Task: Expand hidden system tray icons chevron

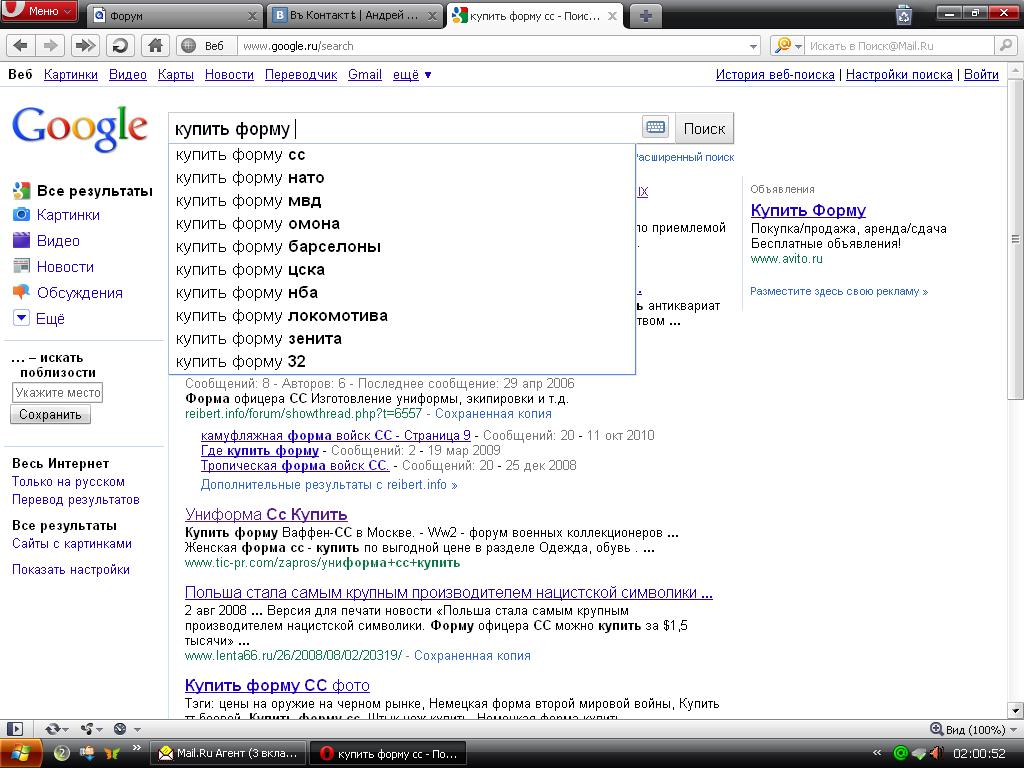Action: pyautogui.click(x=877, y=754)
